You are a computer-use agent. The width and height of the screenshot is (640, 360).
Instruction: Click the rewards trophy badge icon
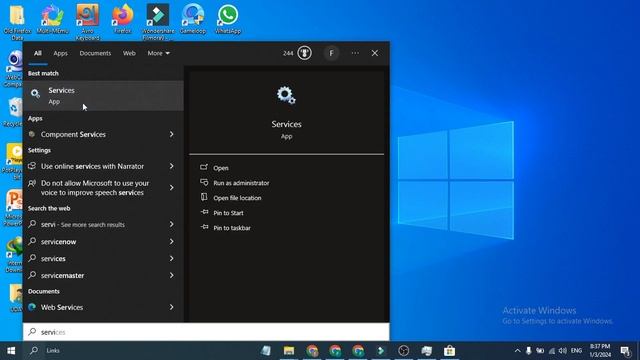tap(304, 53)
